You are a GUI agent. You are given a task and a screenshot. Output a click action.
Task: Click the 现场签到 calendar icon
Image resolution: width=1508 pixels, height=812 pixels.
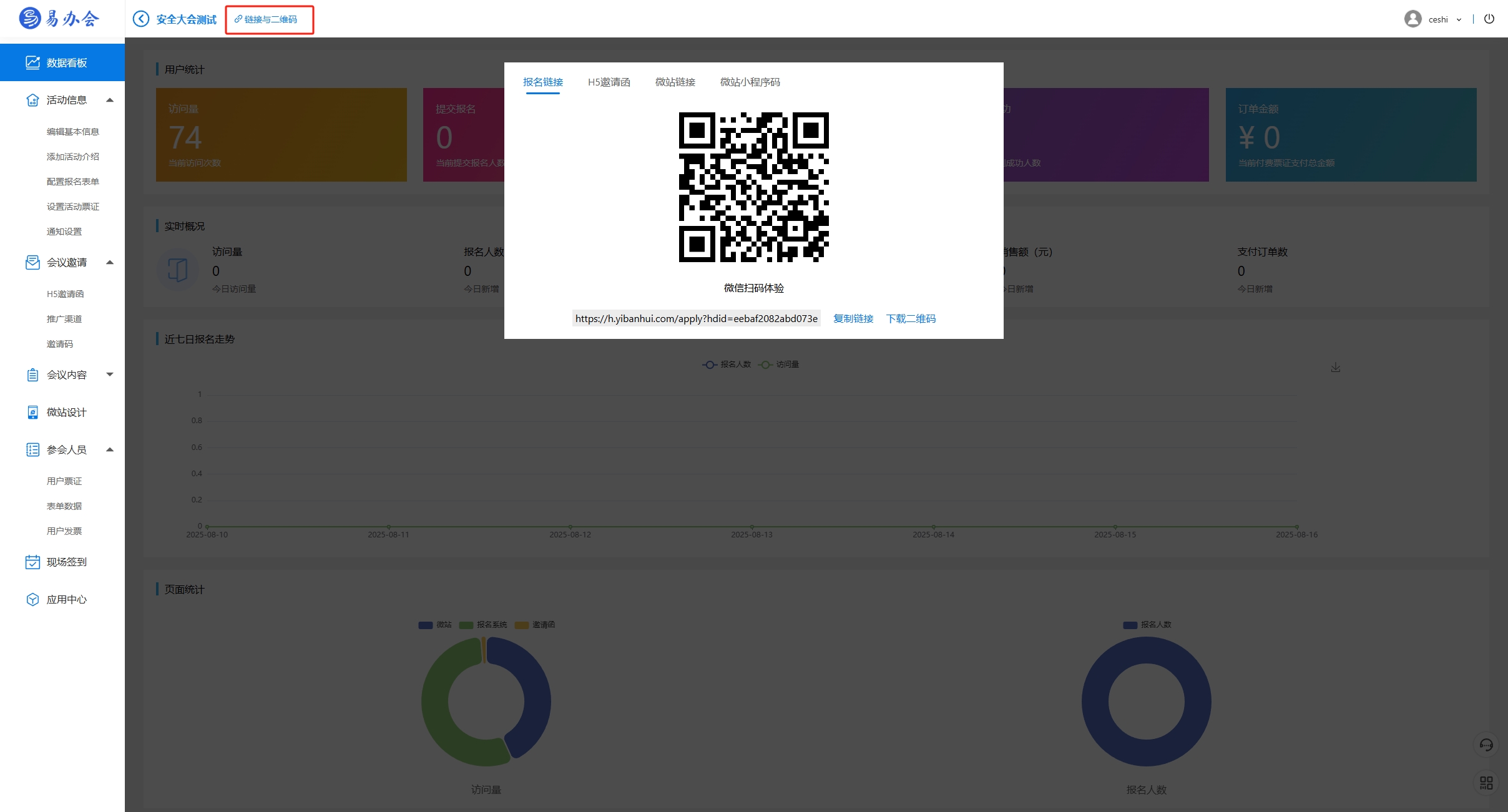point(32,562)
